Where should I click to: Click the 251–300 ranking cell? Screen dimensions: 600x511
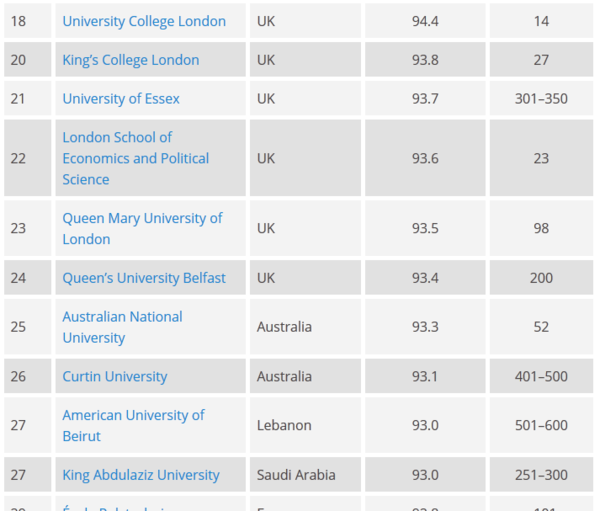click(541, 474)
